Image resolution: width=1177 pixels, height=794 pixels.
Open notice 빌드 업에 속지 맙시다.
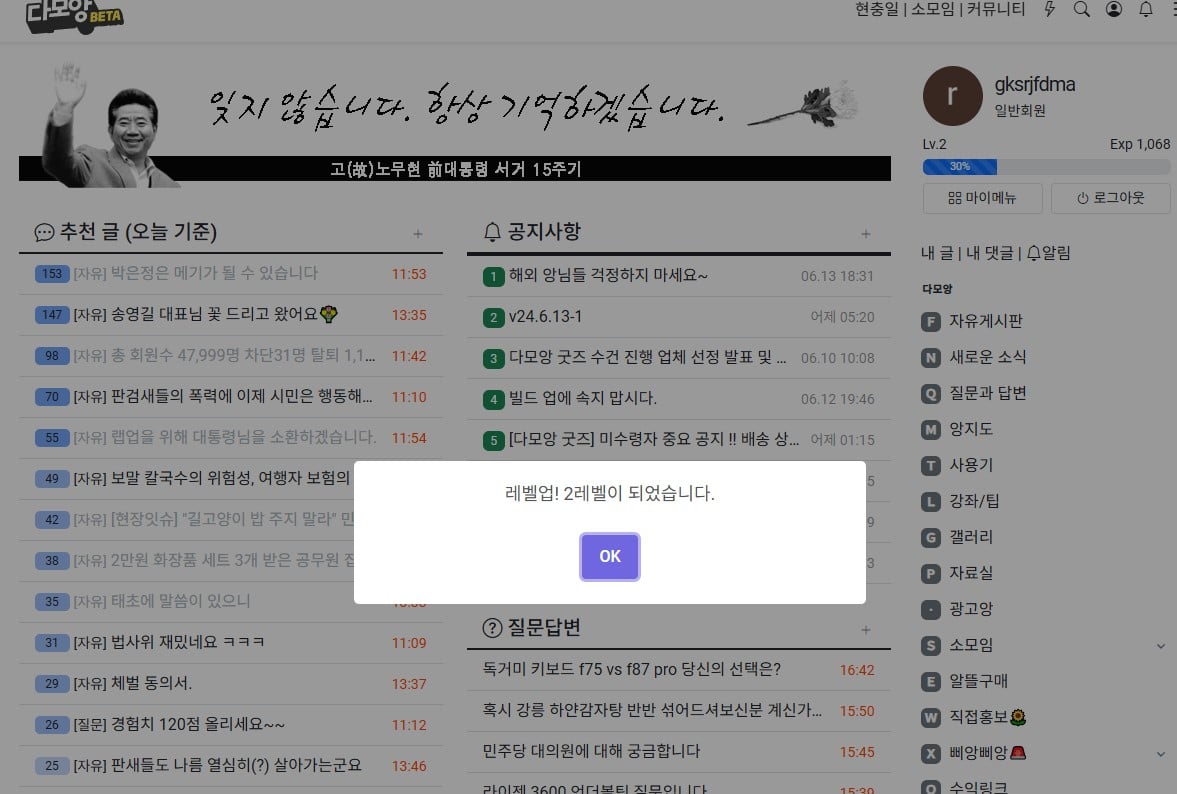tap(582, 399)
